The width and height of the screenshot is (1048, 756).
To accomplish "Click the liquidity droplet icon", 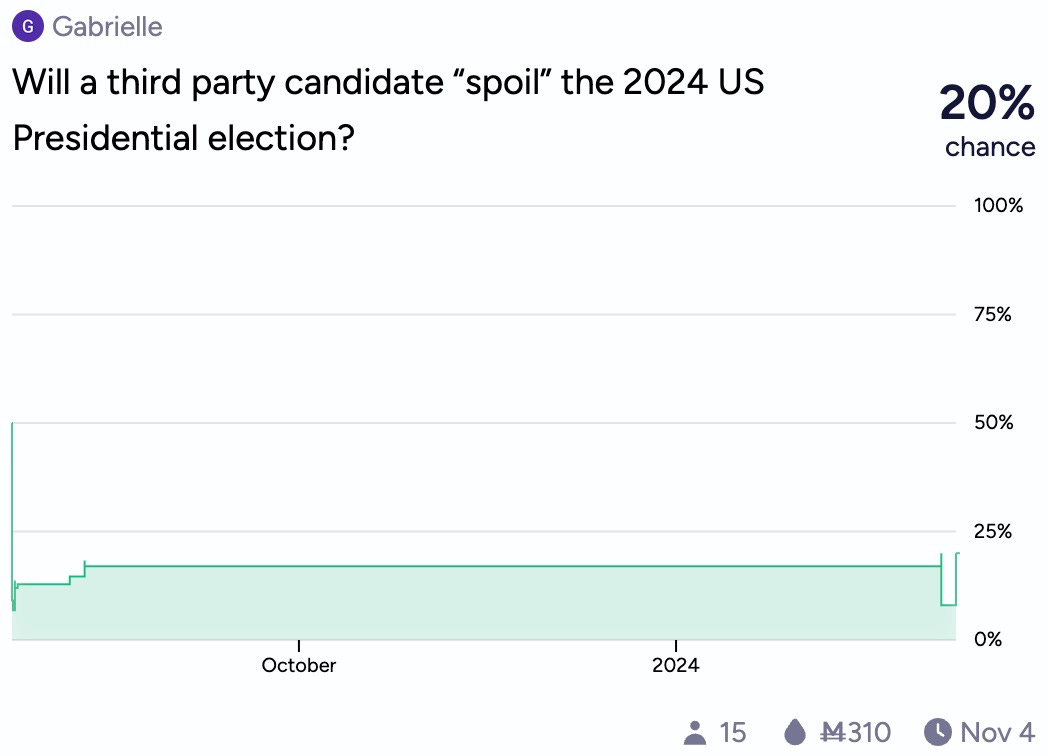I will (x=794, y=732).
